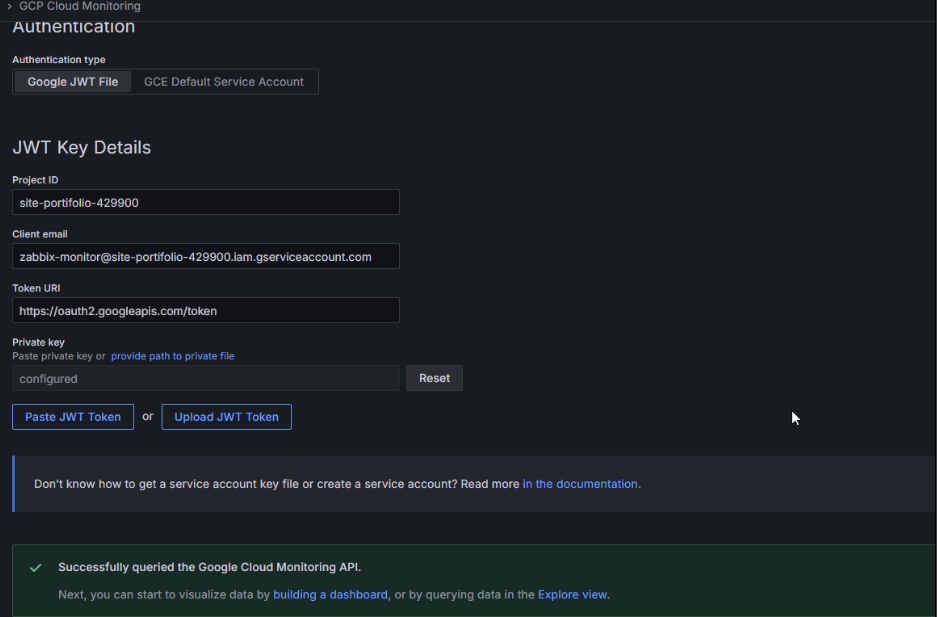
Task: Click the JWT Key Details heading
Action: pyautogui.click(x=82, y=148)
